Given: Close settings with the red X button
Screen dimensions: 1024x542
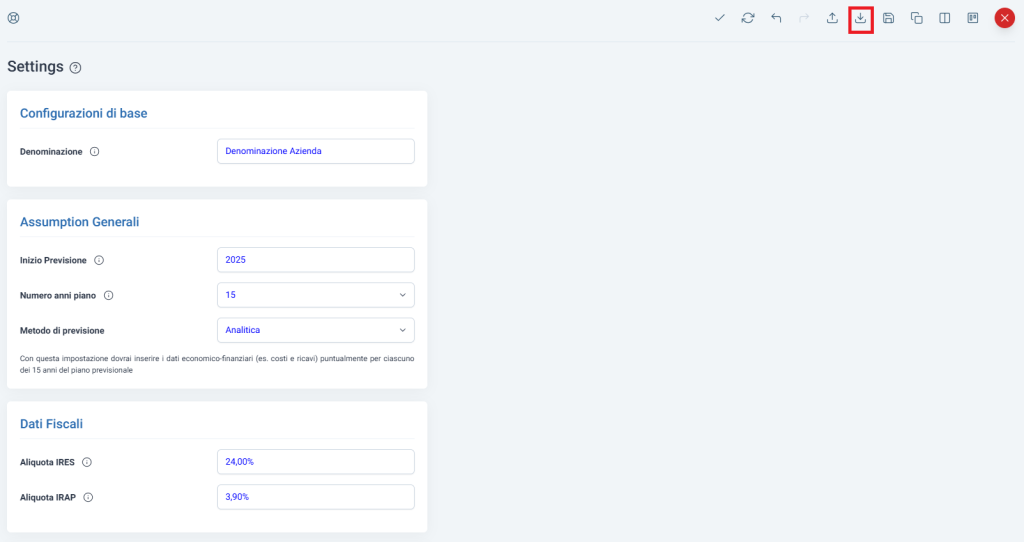Looking at the screenshot, I should [x=1004, y=18].
